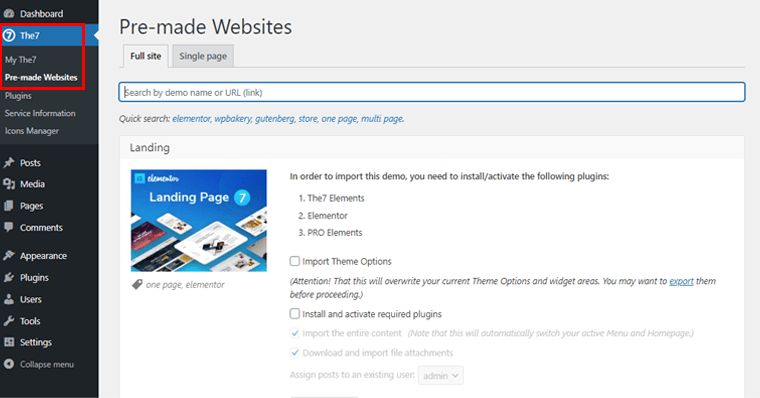Image resolution: width=760 pixels, height=398 pixels.
Task: Open the Dashboard menu item
Action: [x=42, y=14]
